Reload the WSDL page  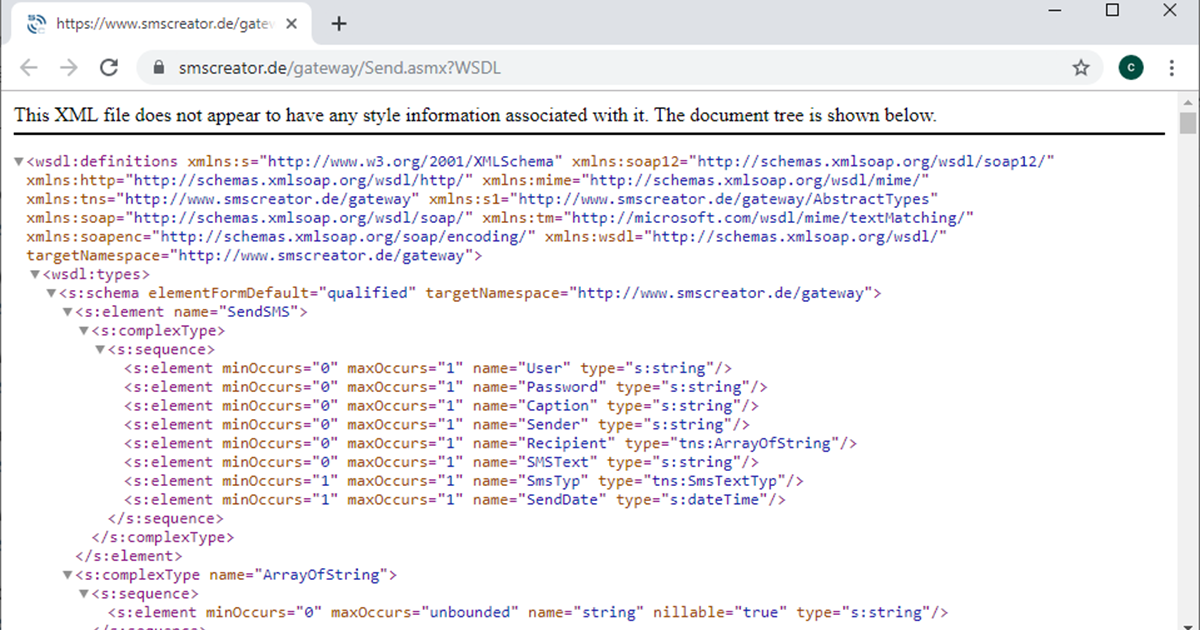(109, 68)
